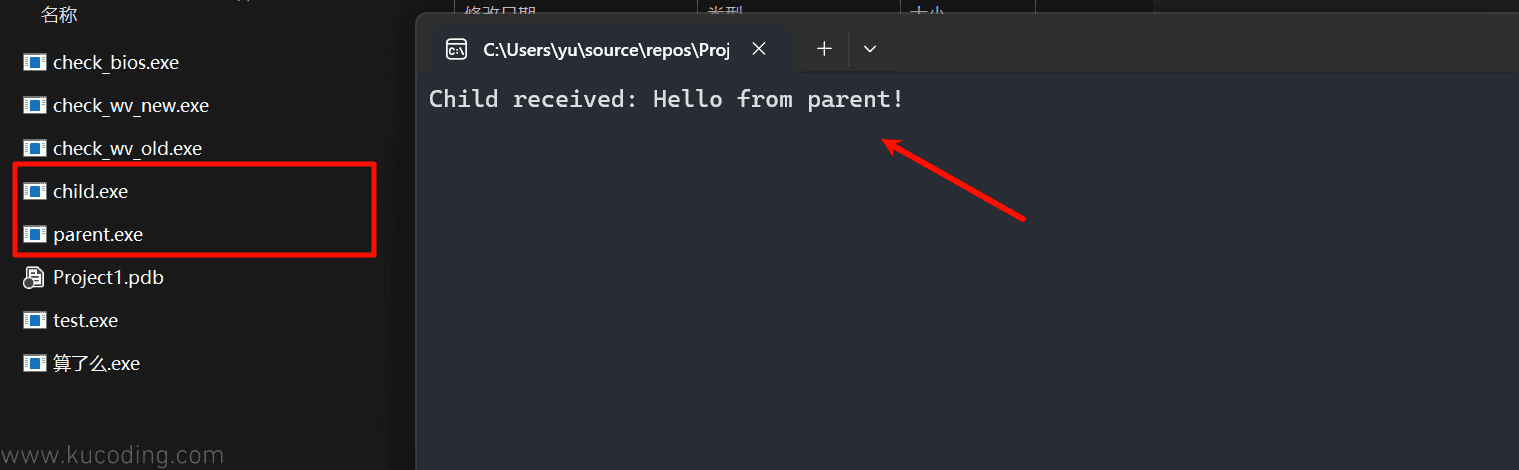
Task: Click the Project1.pdb database file icon
Action: pyautogui.click(x=35, y=277)
